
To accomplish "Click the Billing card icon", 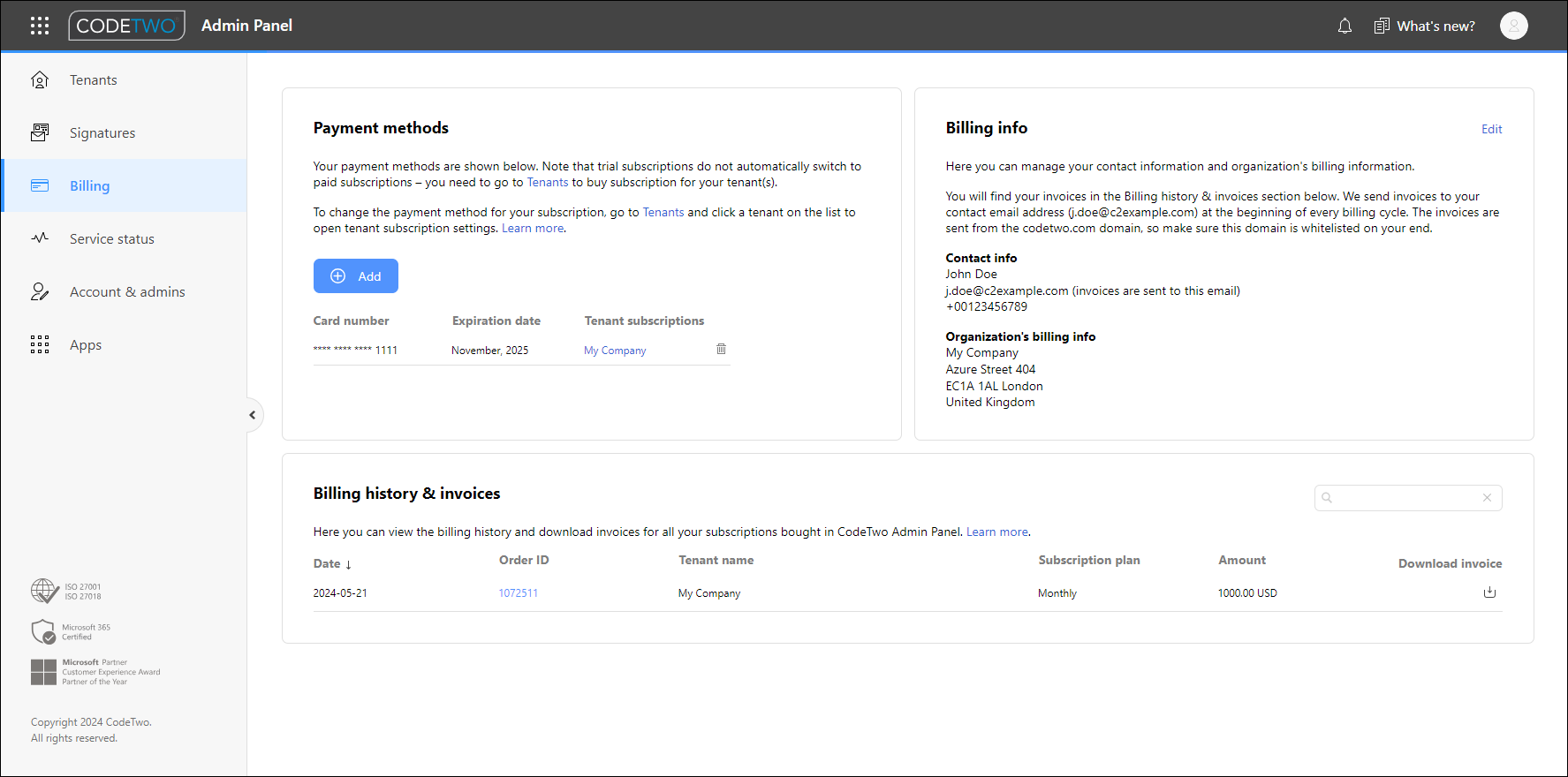I will point(40,185).
